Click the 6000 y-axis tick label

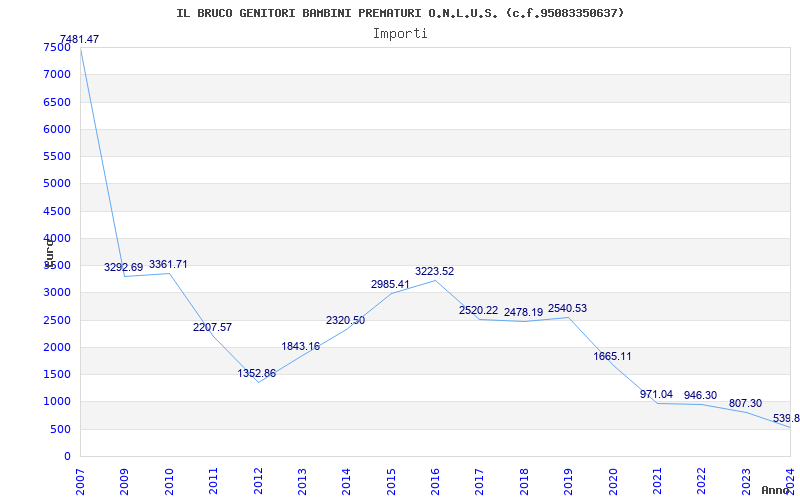(x=57, y=129)
